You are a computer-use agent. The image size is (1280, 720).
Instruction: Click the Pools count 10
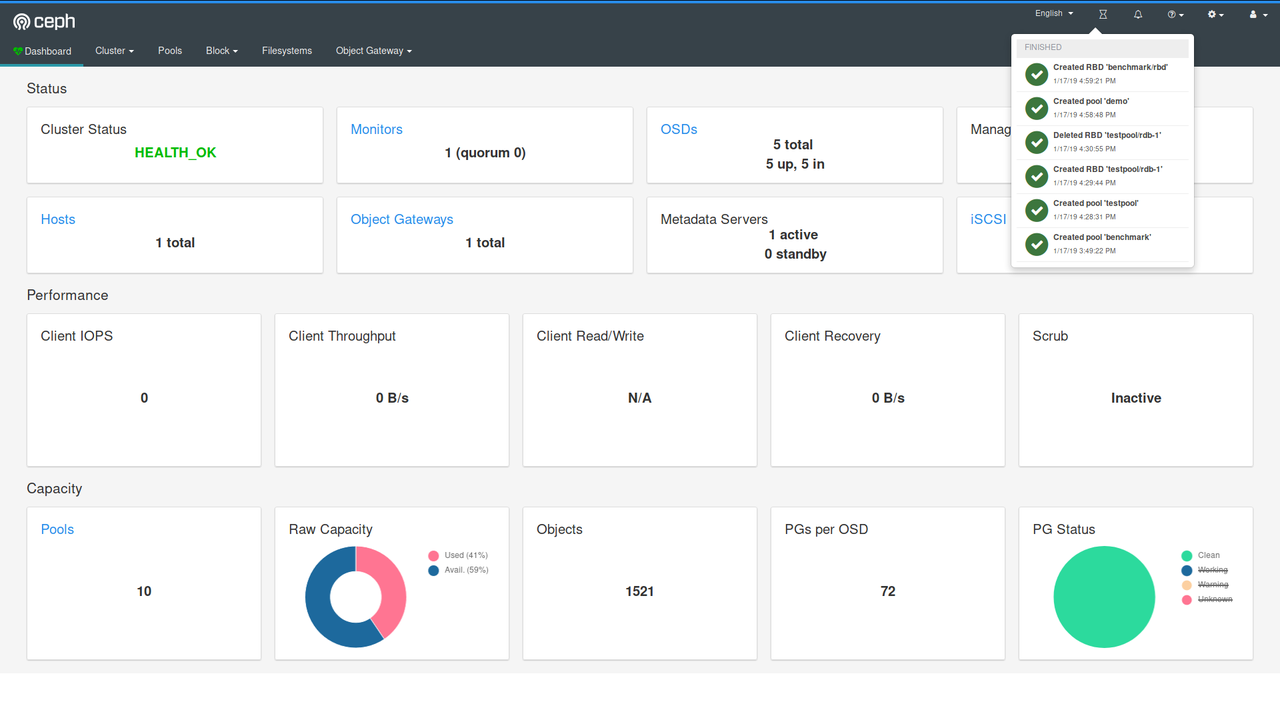click(144, 591)
